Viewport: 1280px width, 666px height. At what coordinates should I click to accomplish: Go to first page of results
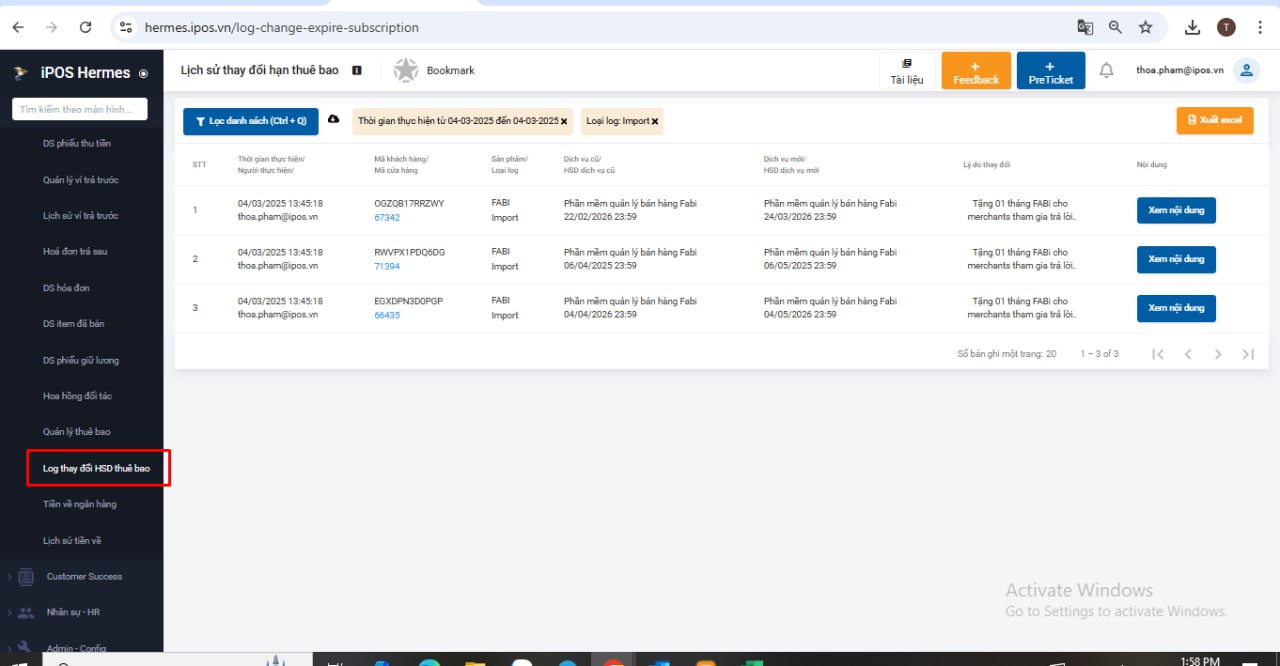pos(1158,354)
